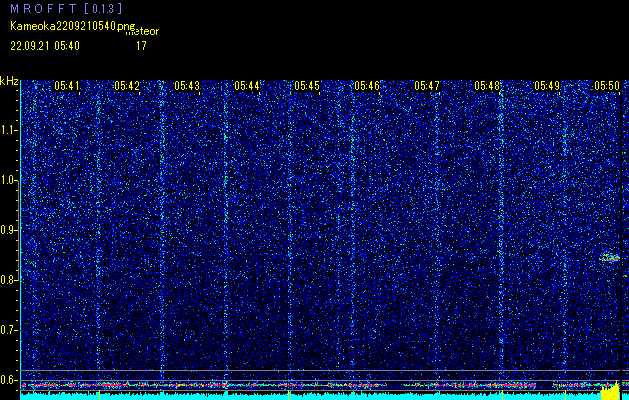The image size is (629, 400).
Task: Click the 'meteor' label
Action: pos(142,32)
